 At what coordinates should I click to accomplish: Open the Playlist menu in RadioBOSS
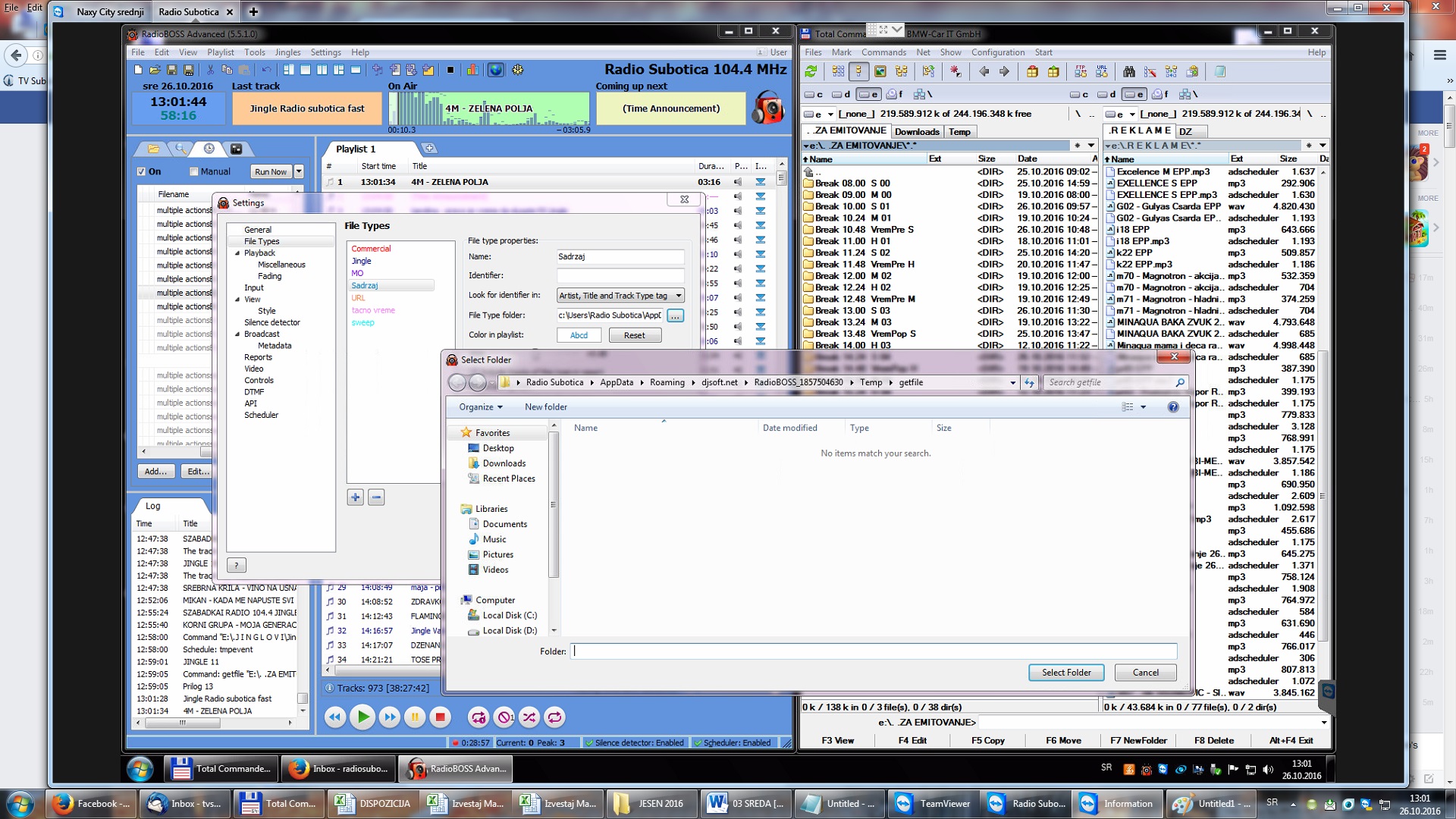pos(221,52)
